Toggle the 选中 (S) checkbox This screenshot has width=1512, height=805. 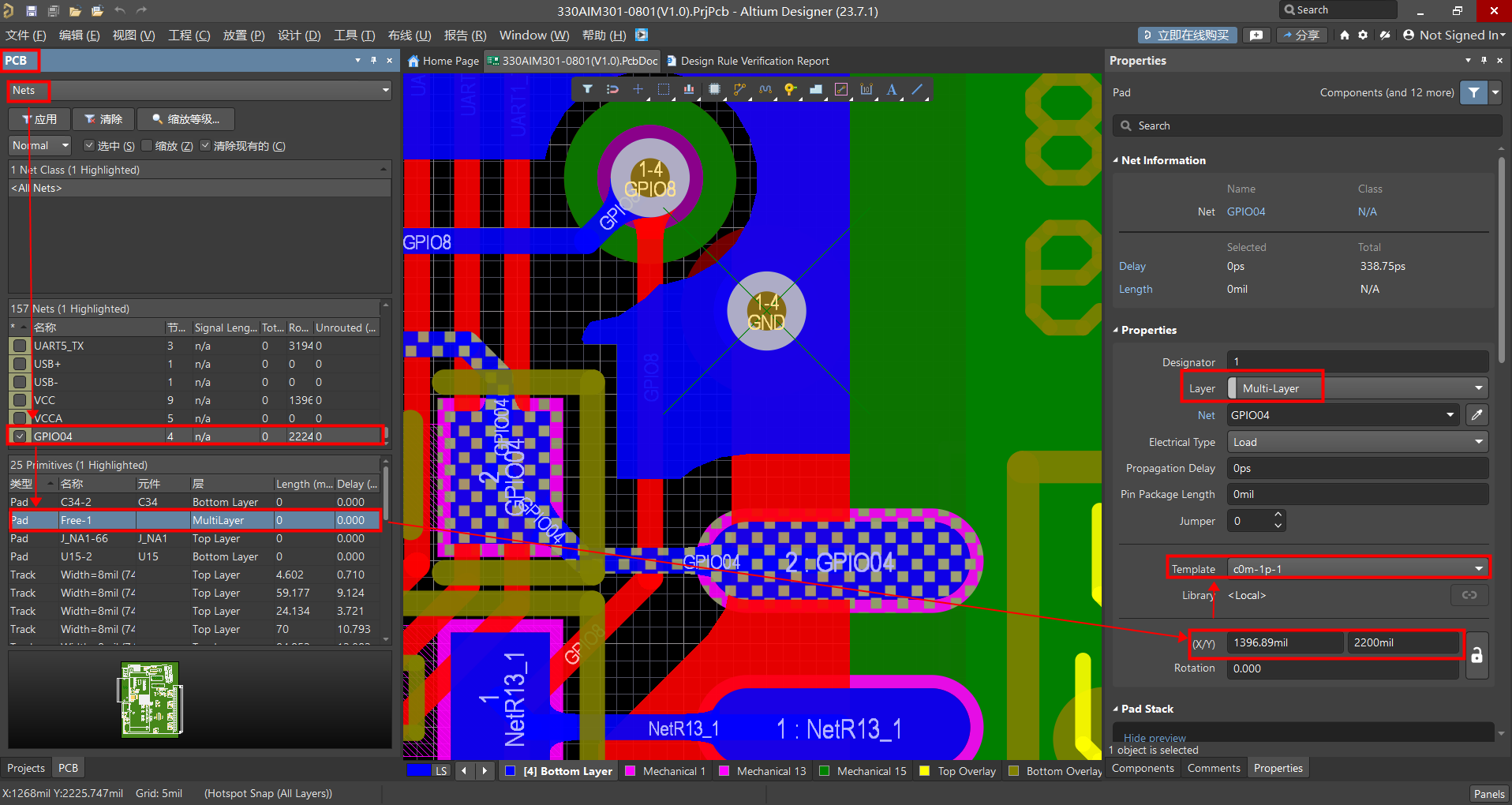click(x=90, y=146)
